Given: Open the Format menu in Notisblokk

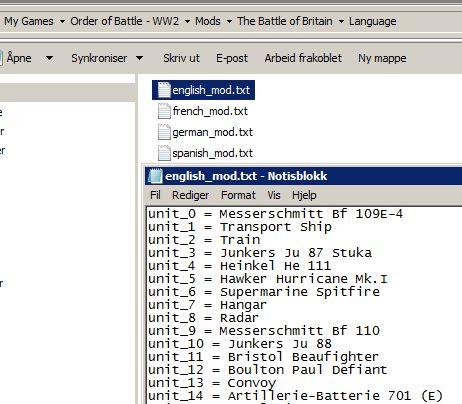Looking at the screenshot, I should tap(238, 195).
